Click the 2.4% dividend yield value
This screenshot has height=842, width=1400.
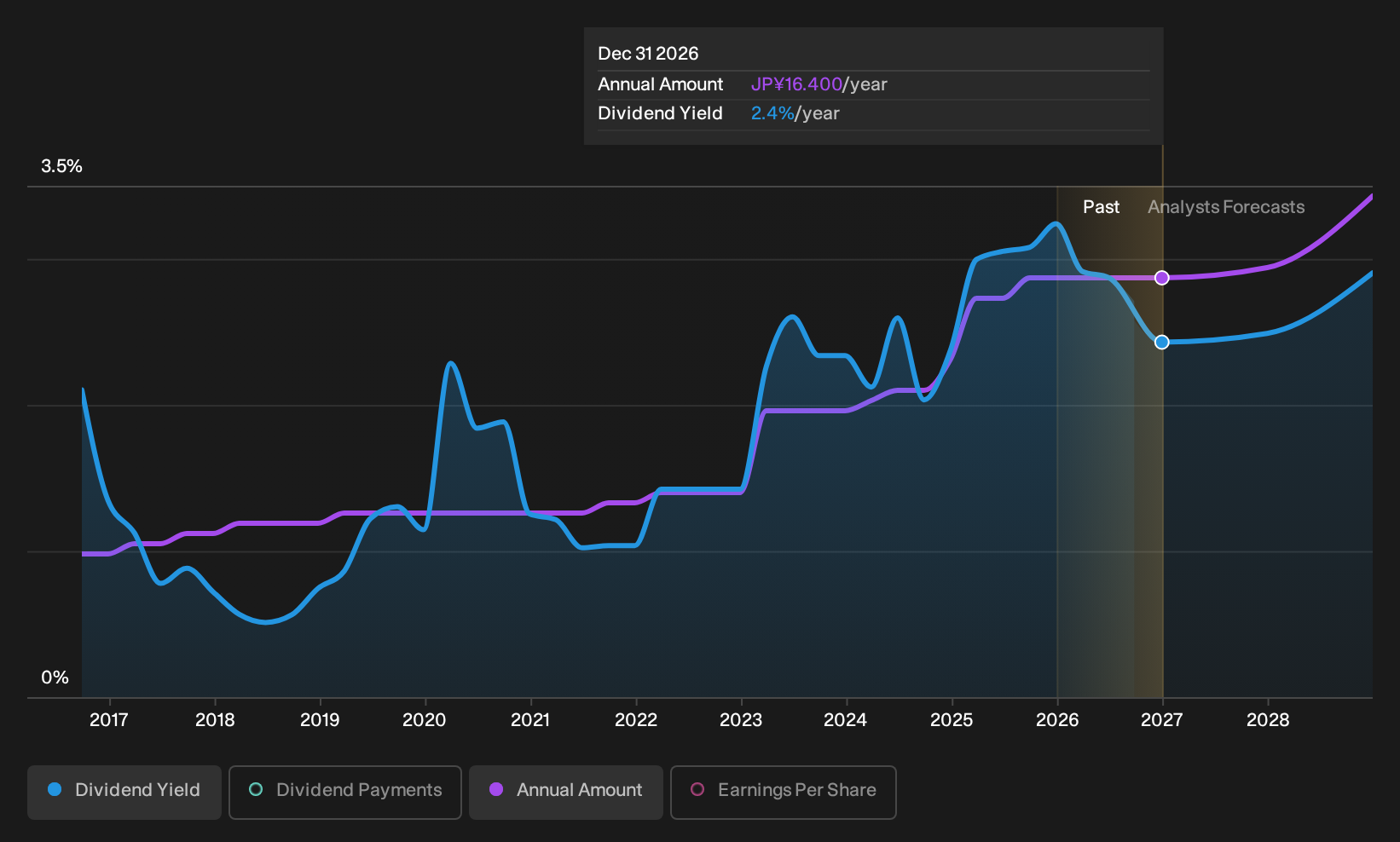click(772, 113)
